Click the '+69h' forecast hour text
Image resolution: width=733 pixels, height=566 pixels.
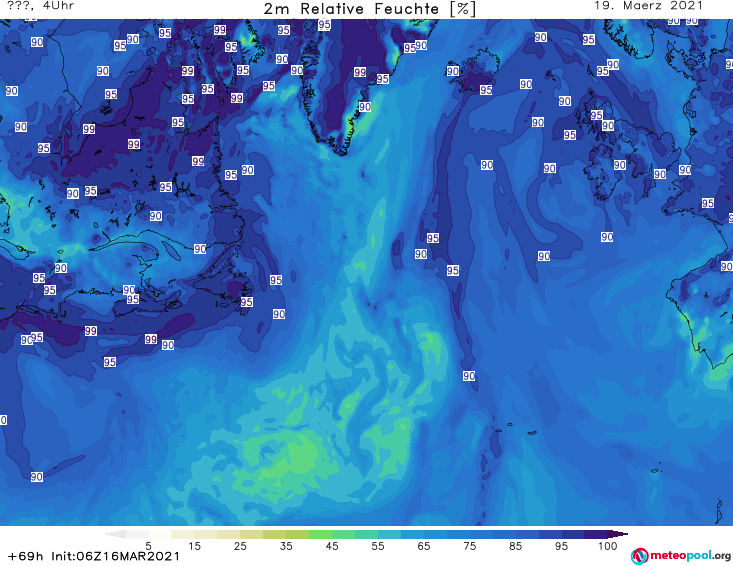[x=26, y=556]
